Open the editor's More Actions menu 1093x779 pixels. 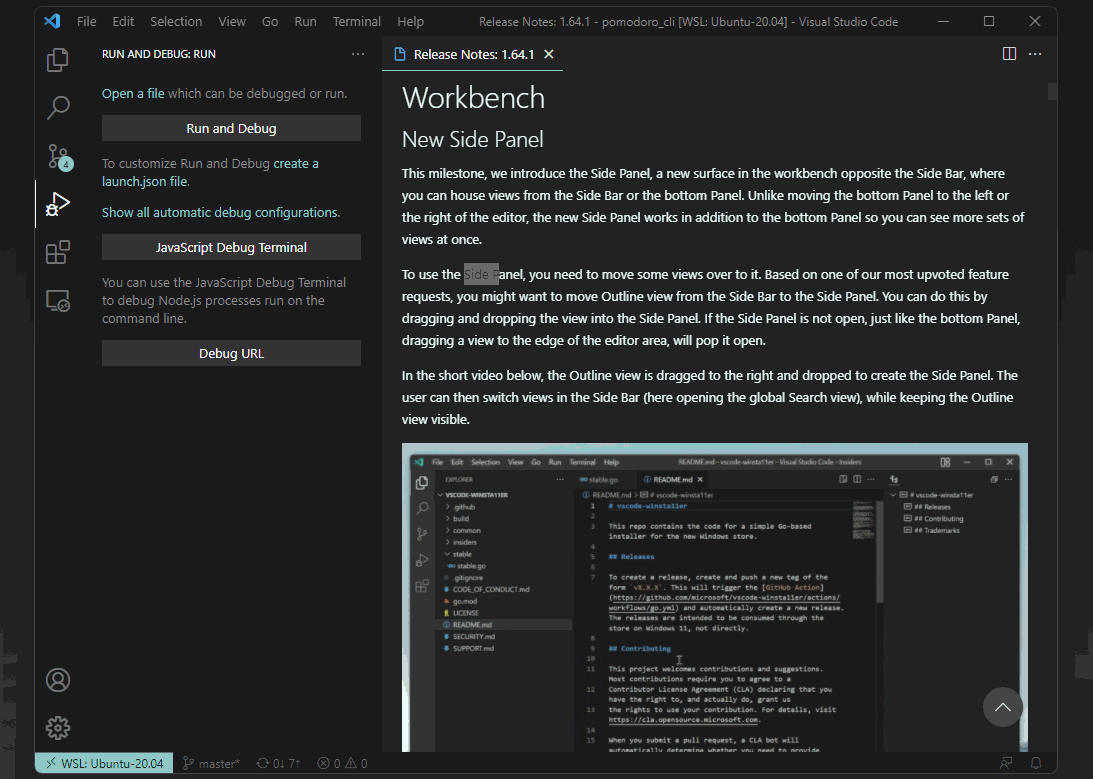click(1034, 54)
